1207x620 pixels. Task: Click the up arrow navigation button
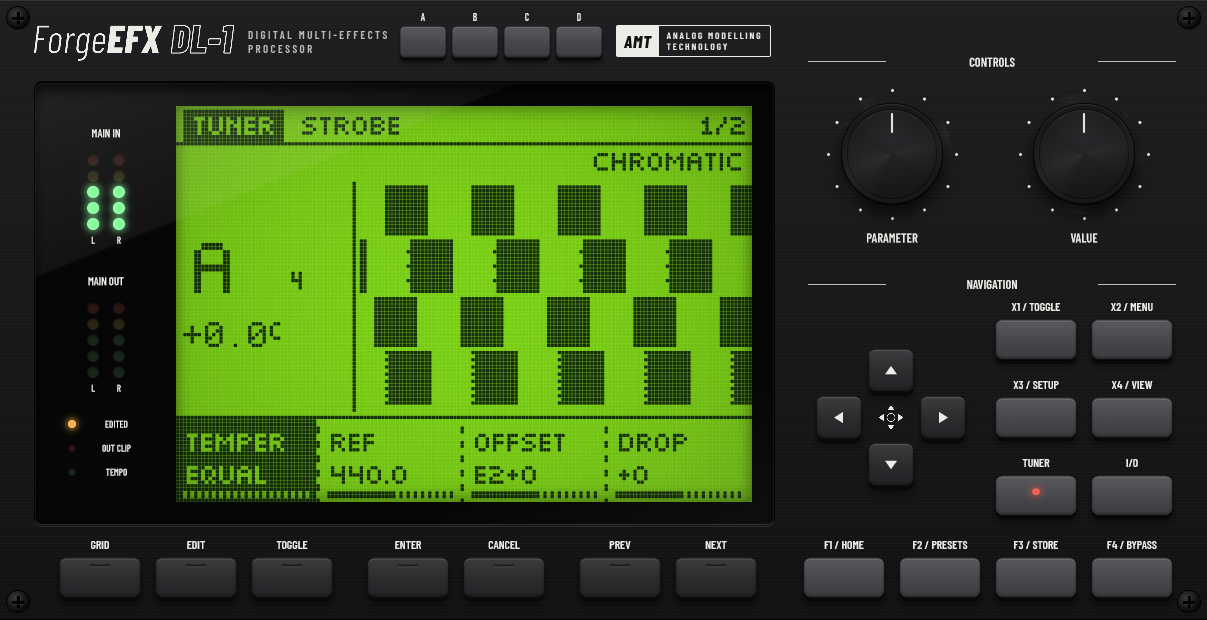(x=891, y=371)
